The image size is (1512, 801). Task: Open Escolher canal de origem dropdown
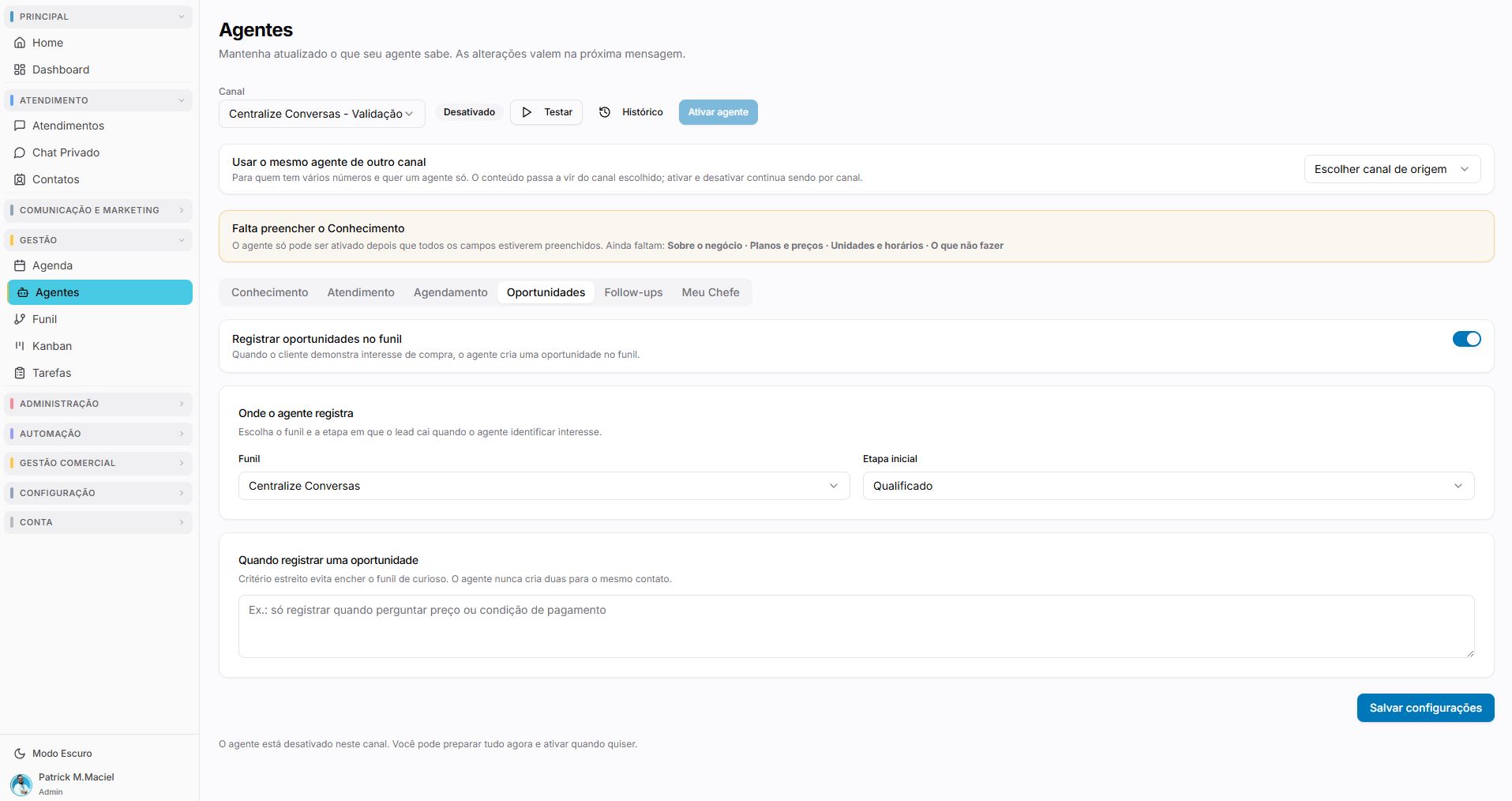point(1392,169)
